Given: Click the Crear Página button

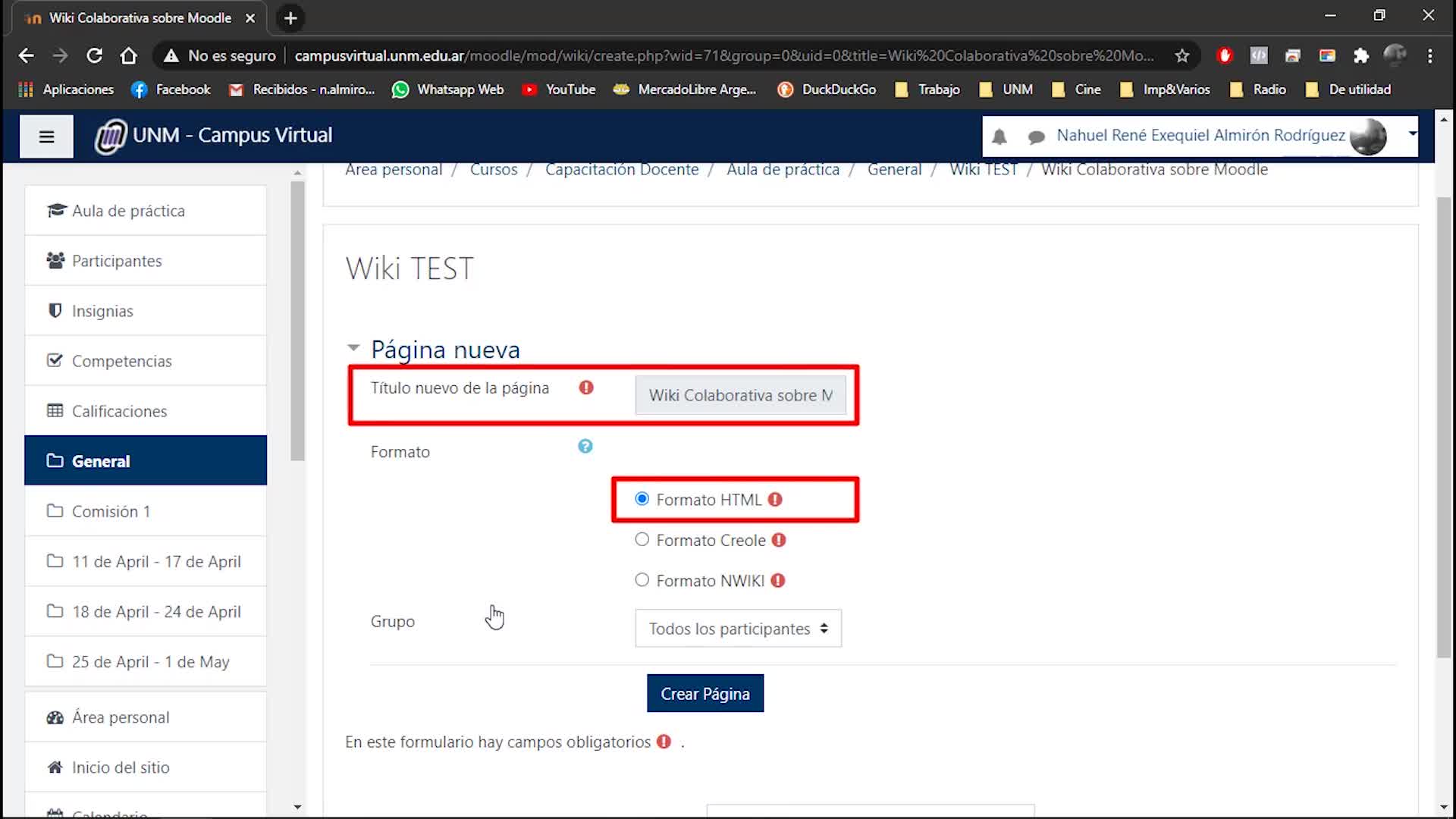Looking at the screenshot, I should coord(704,694).
